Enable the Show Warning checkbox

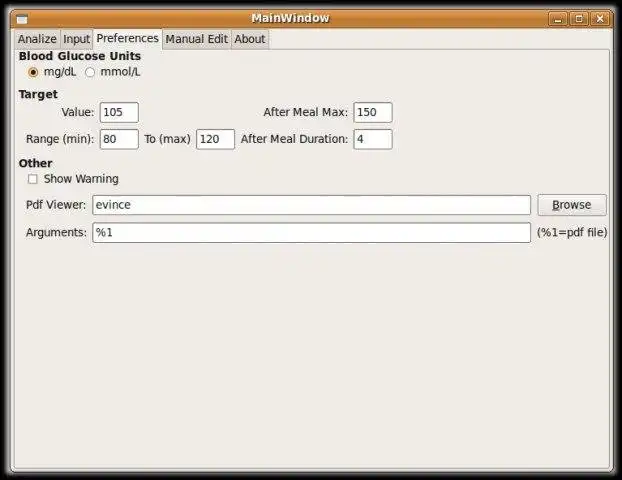click(33, 179)
